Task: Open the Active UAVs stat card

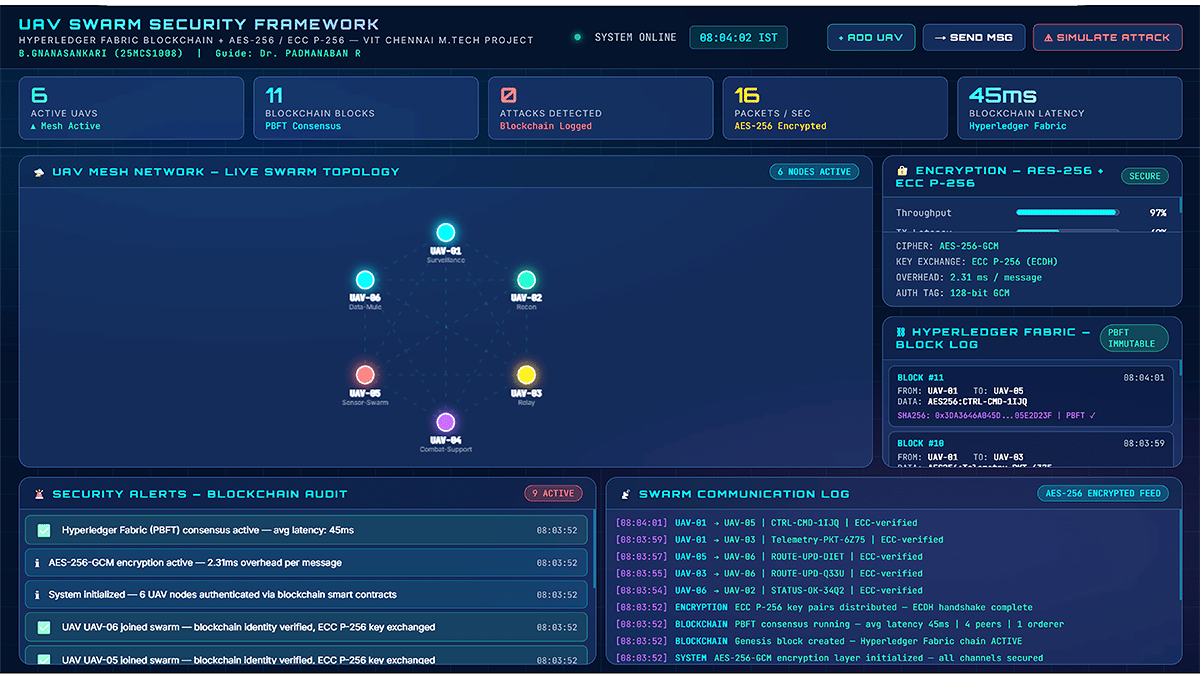Action: pyautogui.click(x=131, y=108)
